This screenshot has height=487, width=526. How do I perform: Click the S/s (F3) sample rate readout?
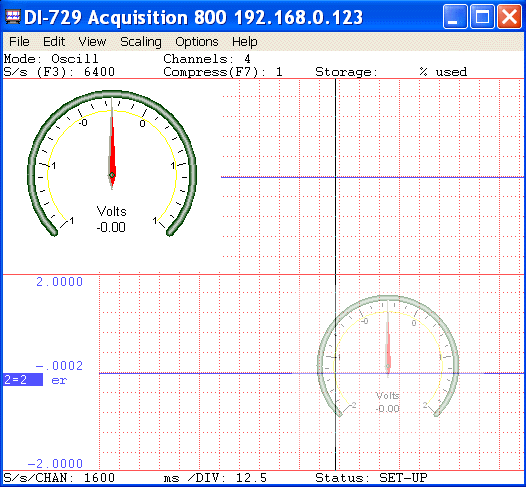pyautogui.click(x=59, y=72)
